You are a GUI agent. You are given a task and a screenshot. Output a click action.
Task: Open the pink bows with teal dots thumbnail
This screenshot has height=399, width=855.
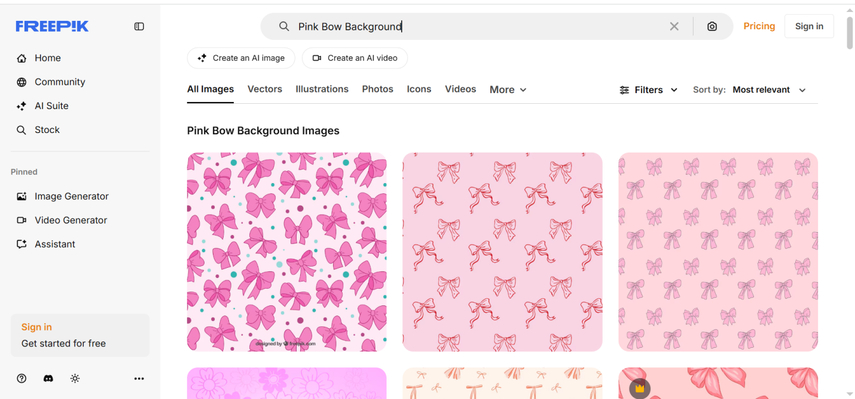[287, 252]
